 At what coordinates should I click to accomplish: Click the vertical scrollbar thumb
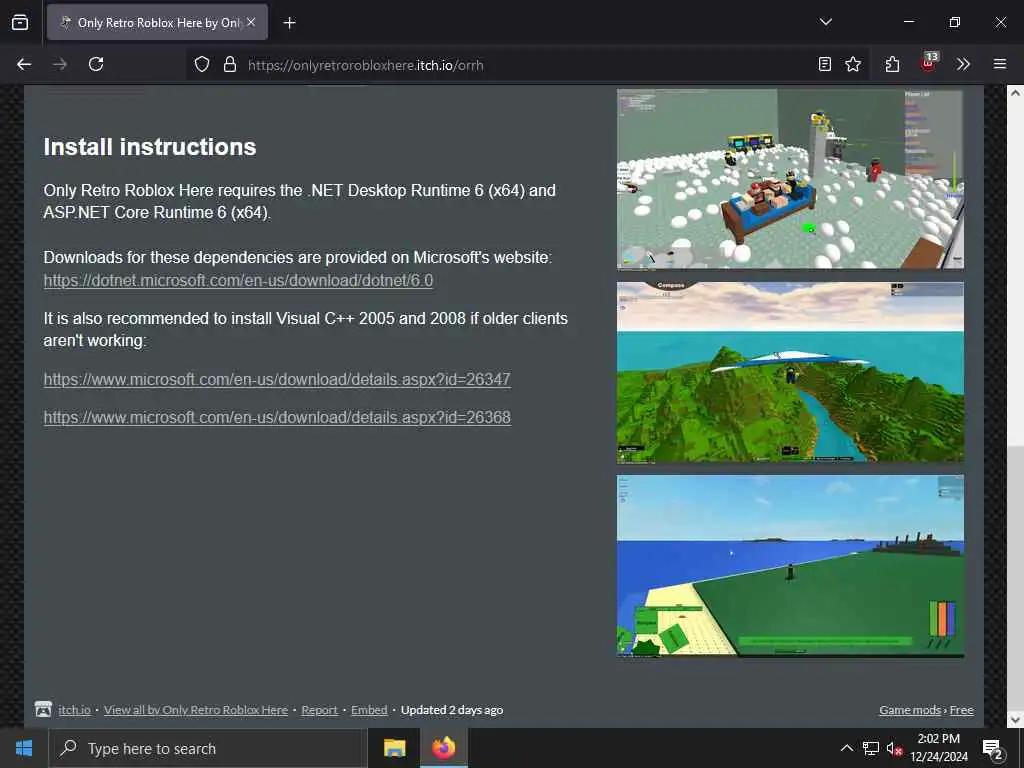1015,578
